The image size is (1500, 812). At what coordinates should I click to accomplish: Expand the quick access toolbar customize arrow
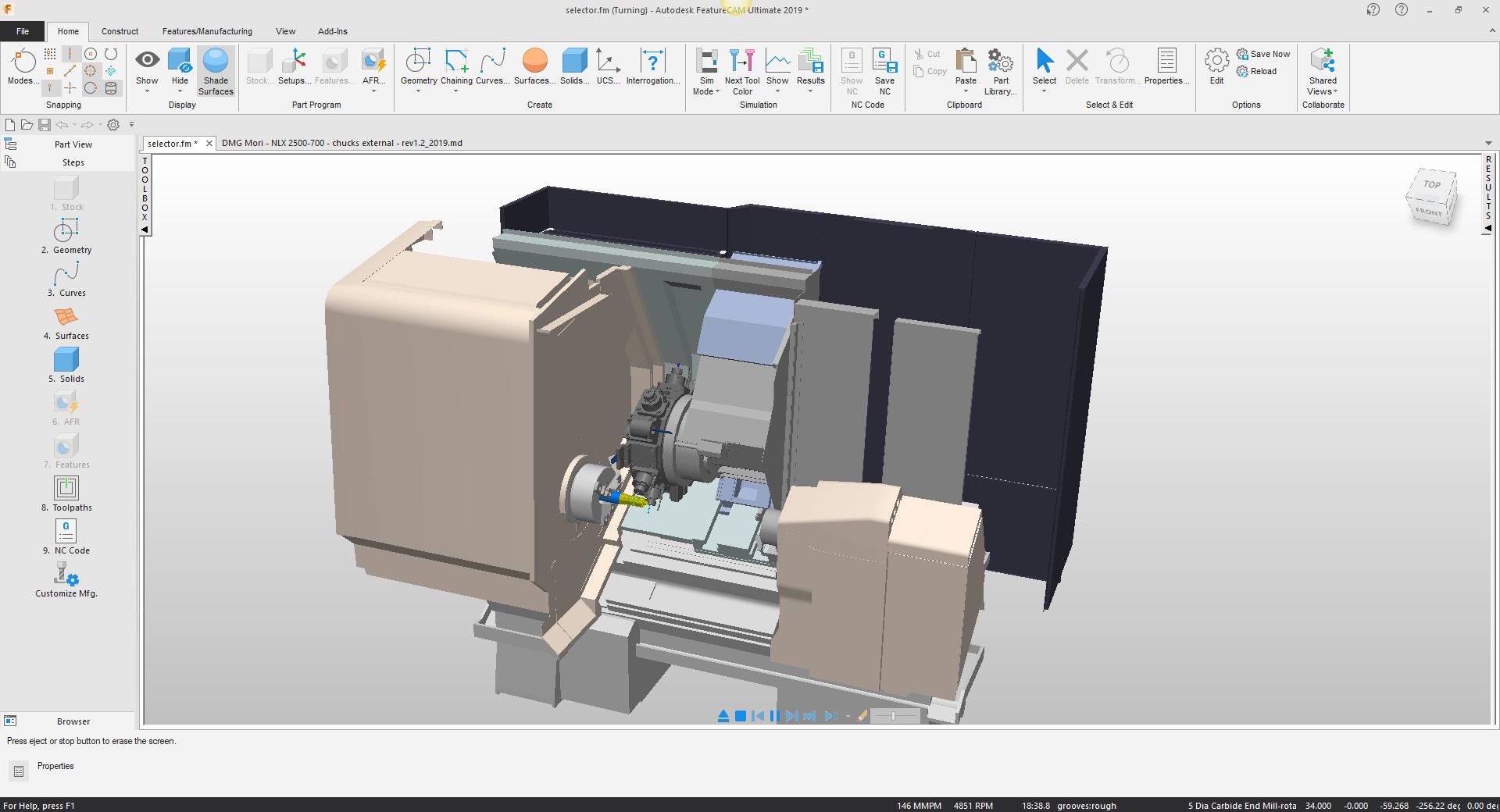(x=131, y=124)
